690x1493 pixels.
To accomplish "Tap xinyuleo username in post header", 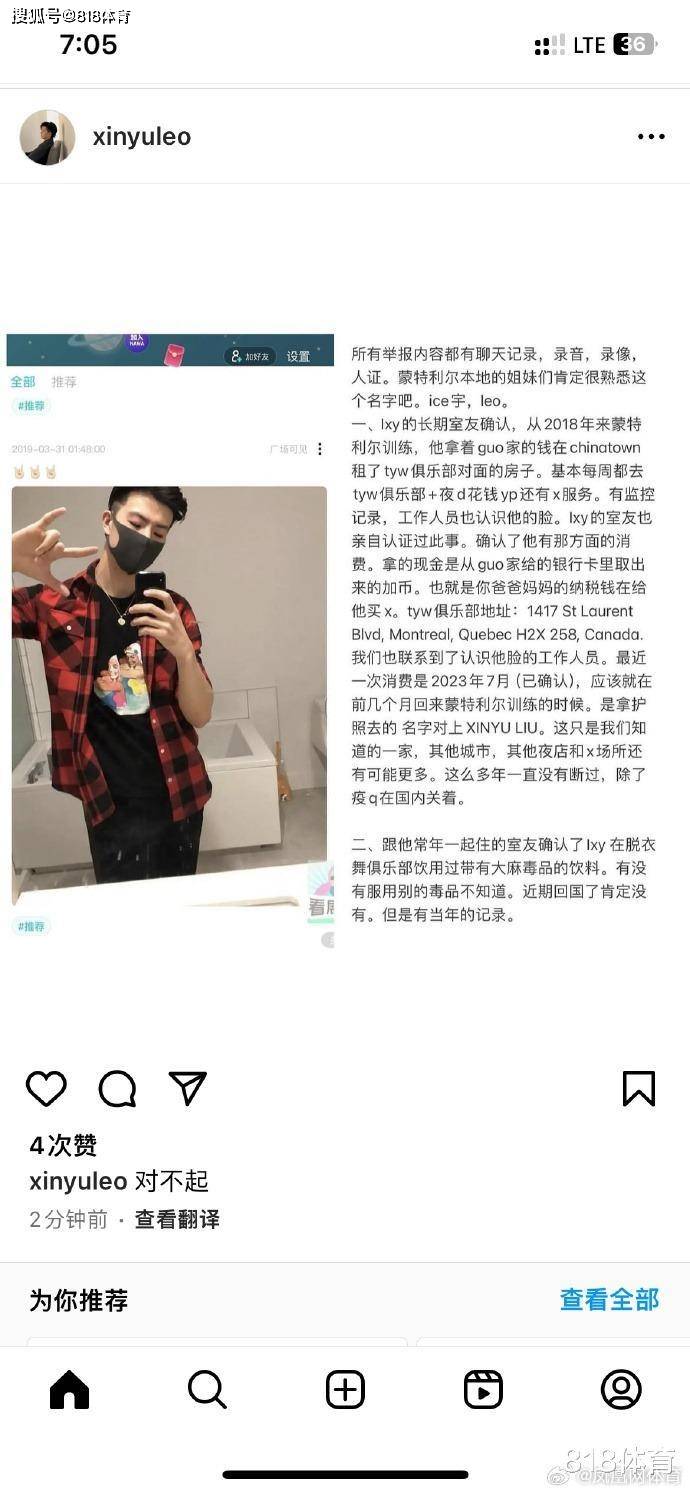I will point(141,137).
